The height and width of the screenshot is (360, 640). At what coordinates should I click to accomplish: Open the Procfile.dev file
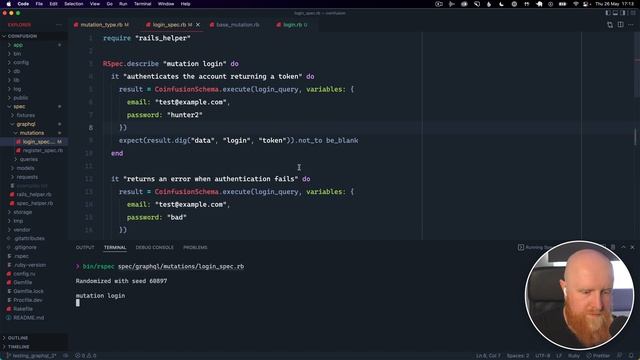coord(27,300)
